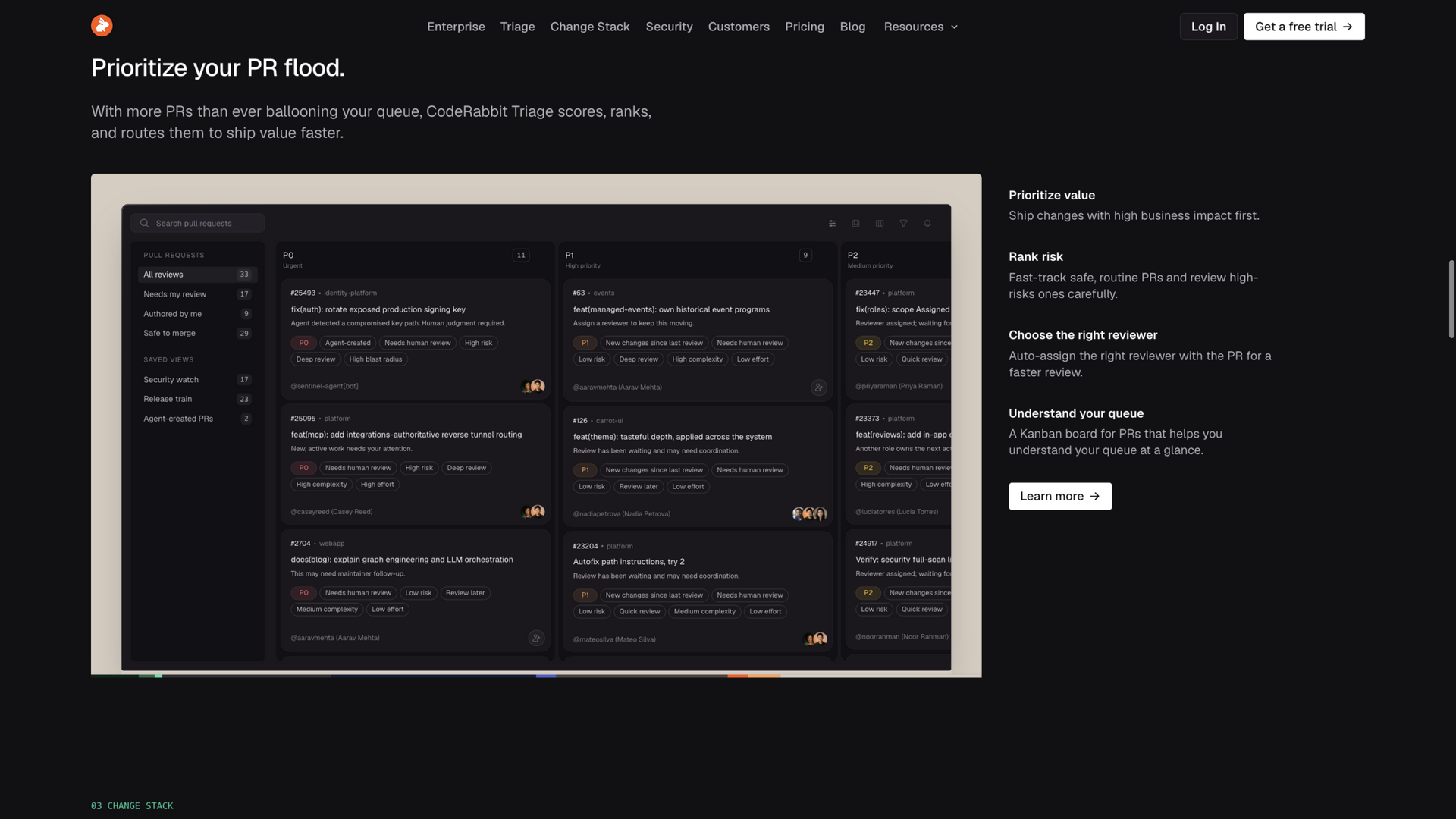Click assign-reviewer icon on PR #2704 card

(536, 639)
